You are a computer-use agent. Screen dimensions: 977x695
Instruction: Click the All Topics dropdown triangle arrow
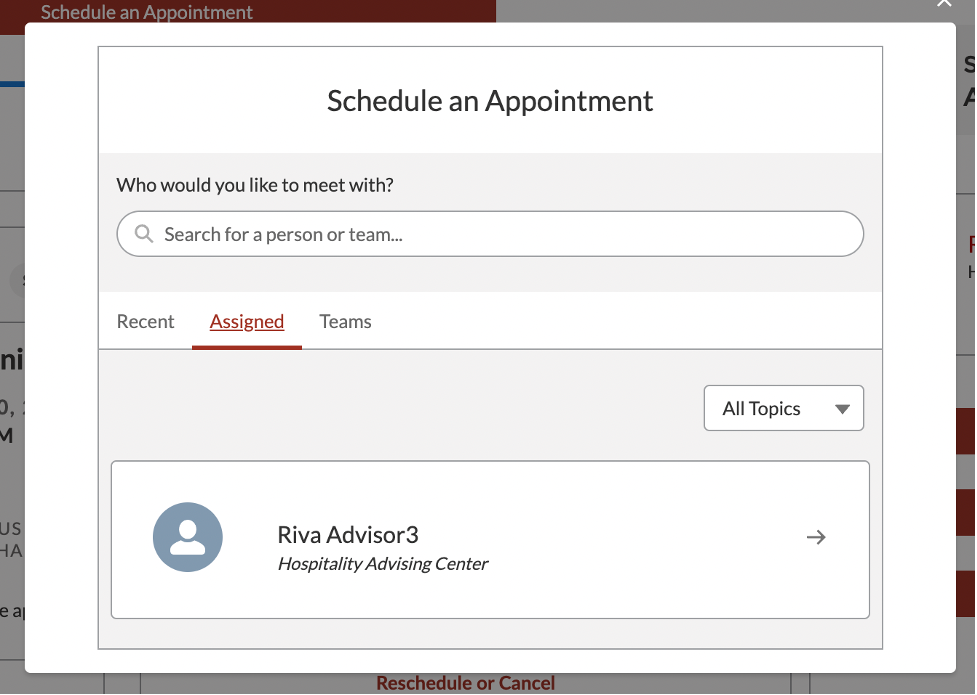(x=842, y=409)
